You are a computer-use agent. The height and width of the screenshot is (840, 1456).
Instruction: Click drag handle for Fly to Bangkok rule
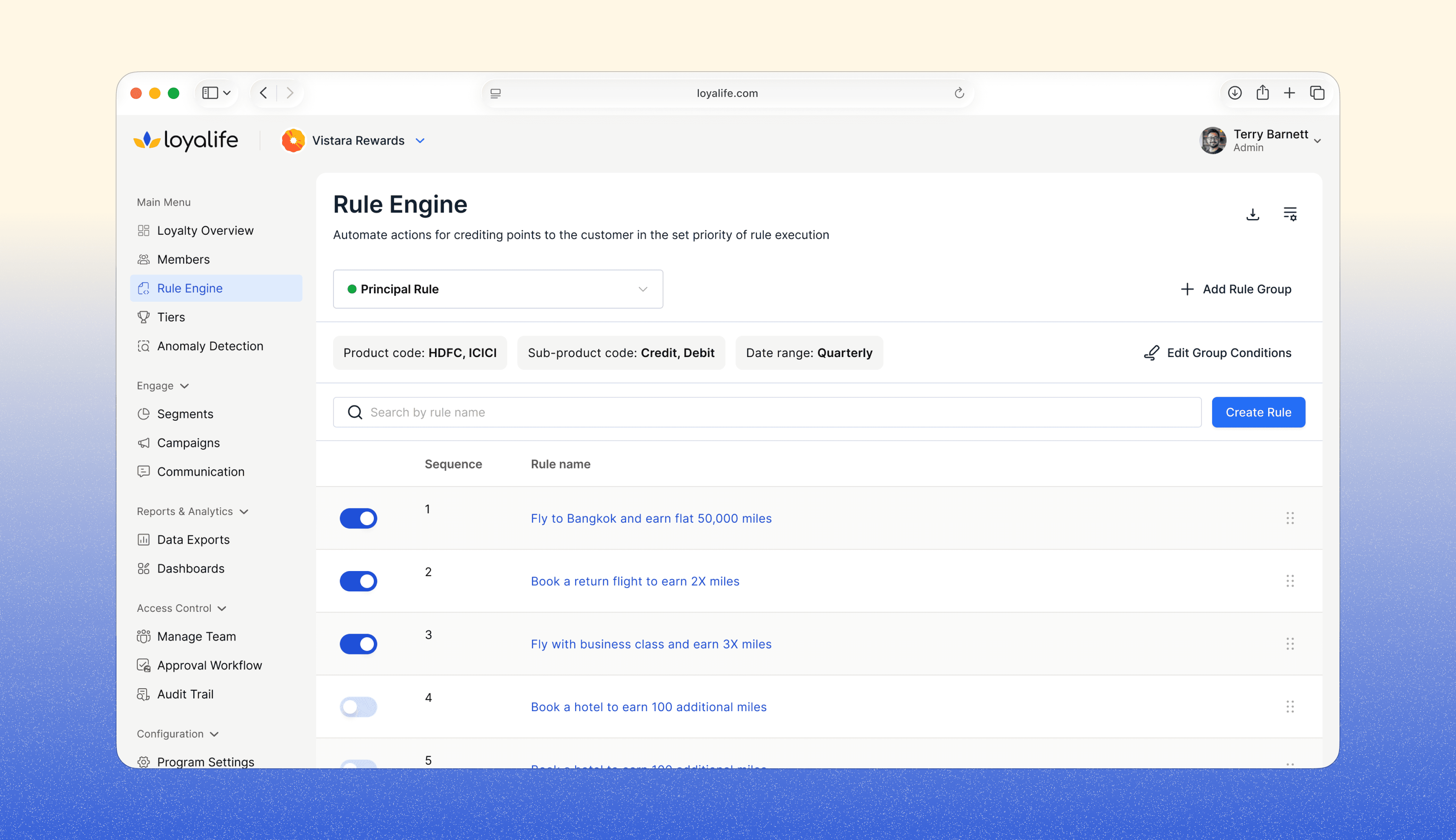tap(1290, 518)
